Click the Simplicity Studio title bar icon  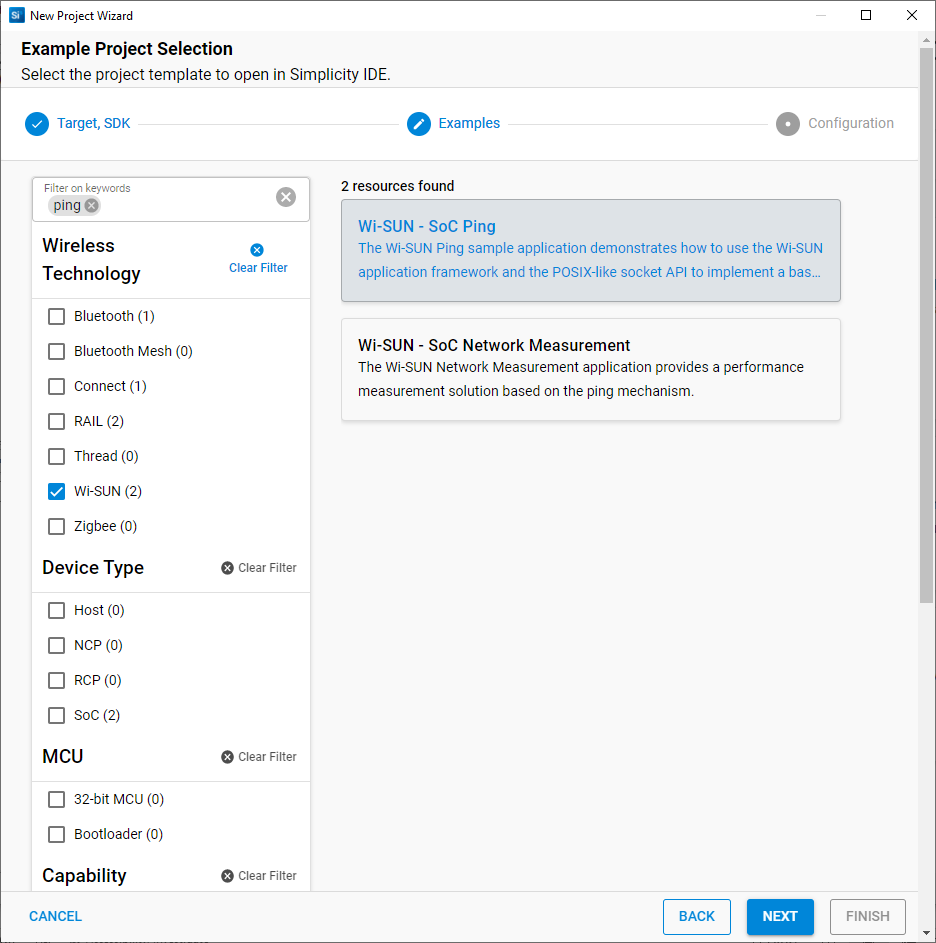pyautogui.click(x=14, y=15)
